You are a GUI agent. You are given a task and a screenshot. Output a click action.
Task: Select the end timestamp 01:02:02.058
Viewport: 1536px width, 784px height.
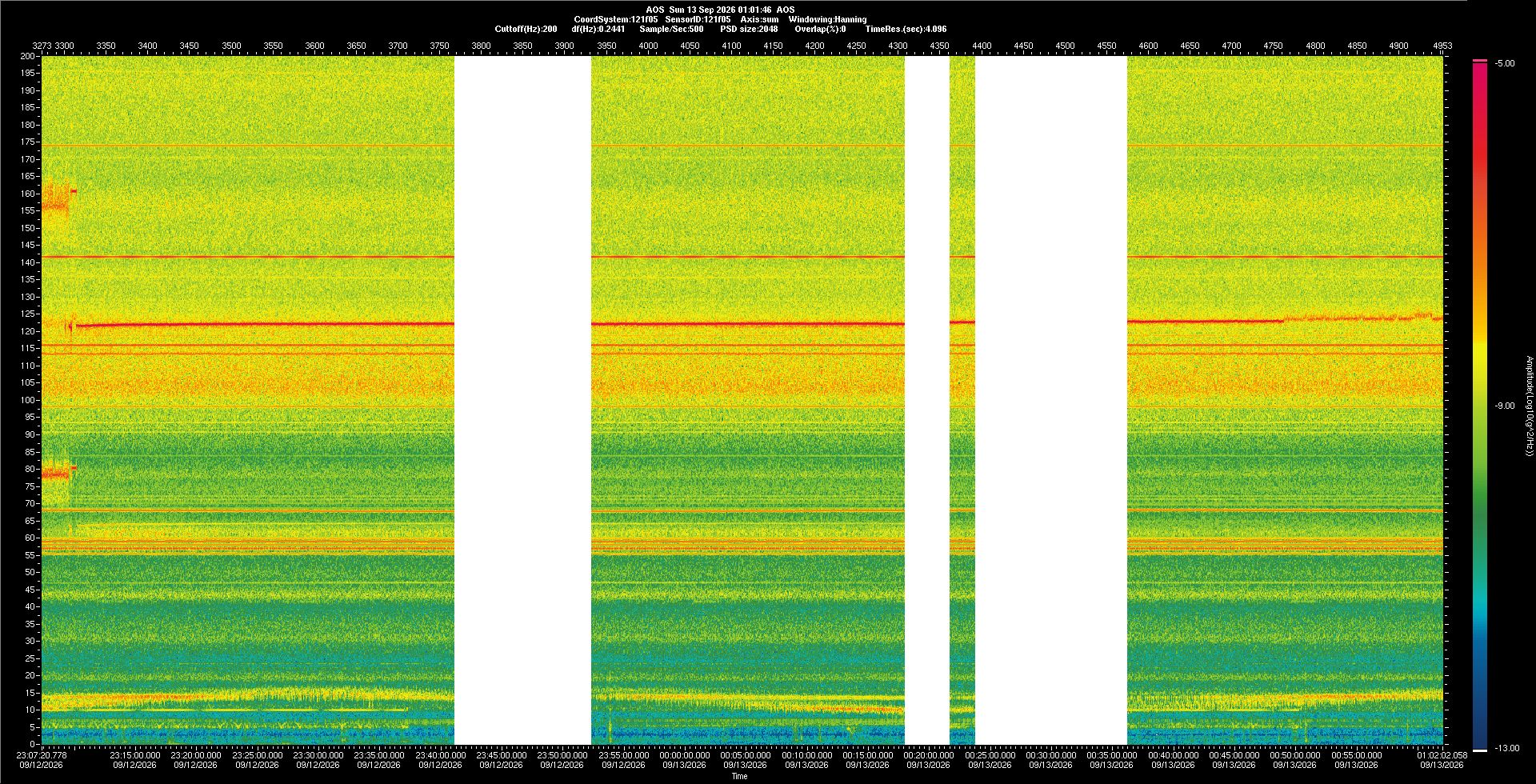click(1442, 755)
